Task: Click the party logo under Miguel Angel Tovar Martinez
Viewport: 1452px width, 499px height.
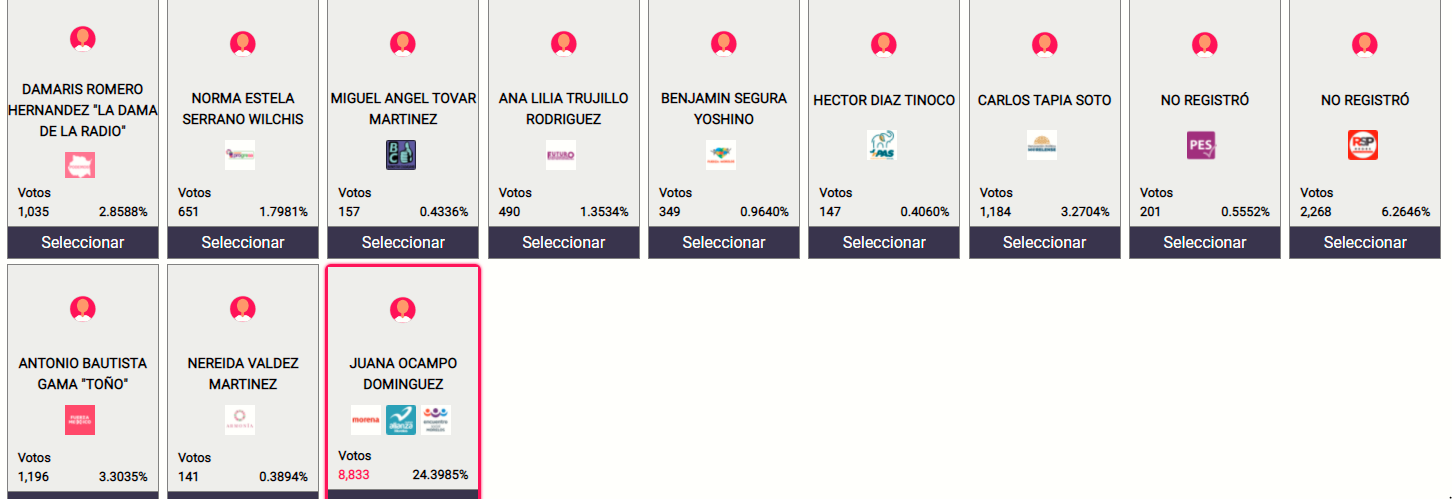Action: point(401,155)
